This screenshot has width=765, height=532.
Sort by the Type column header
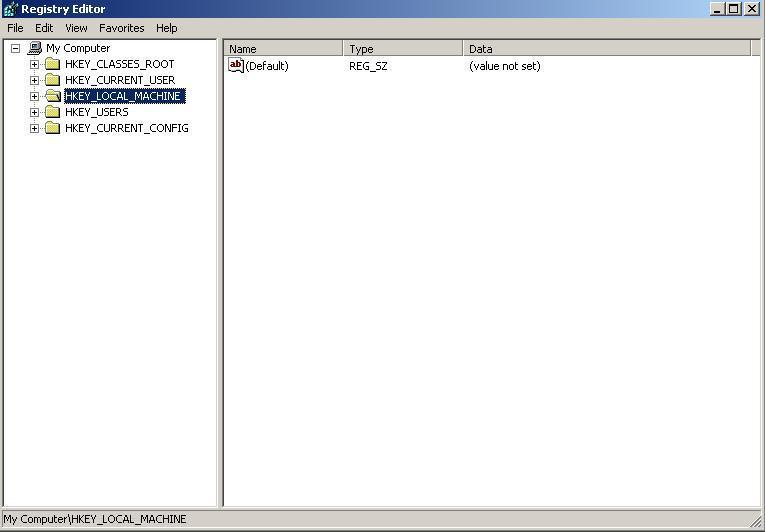[x=403, y=48]
